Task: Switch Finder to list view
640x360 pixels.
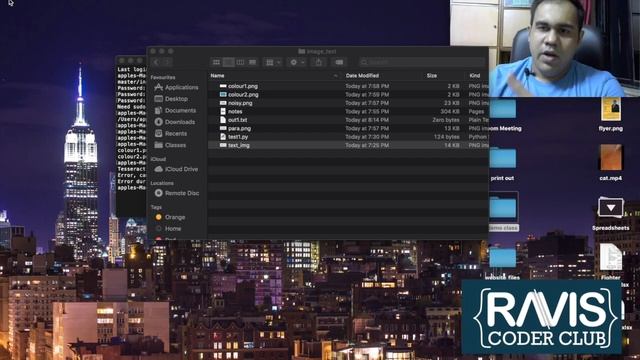Action: coord(229,62)
